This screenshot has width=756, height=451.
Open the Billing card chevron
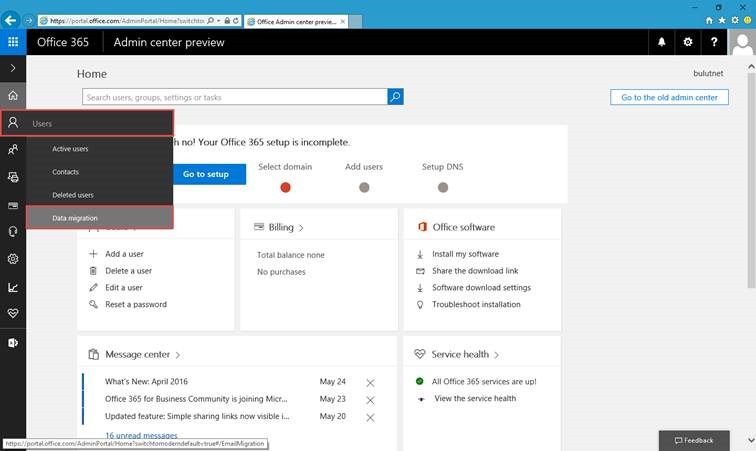(x=301, y=228)
